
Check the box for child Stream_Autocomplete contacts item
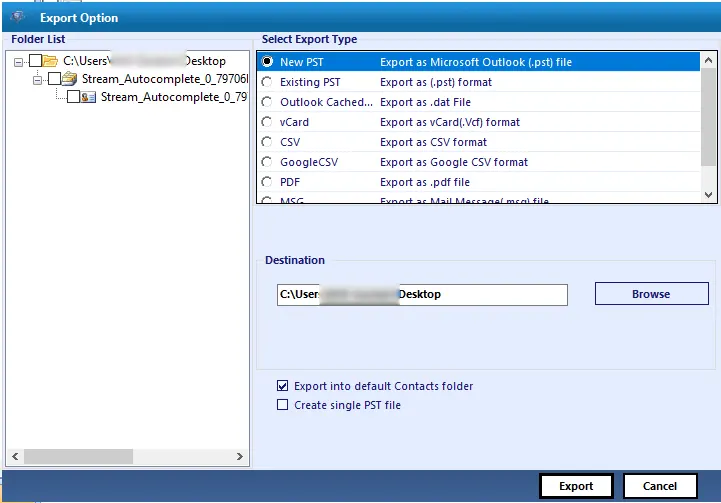[73, 97]
